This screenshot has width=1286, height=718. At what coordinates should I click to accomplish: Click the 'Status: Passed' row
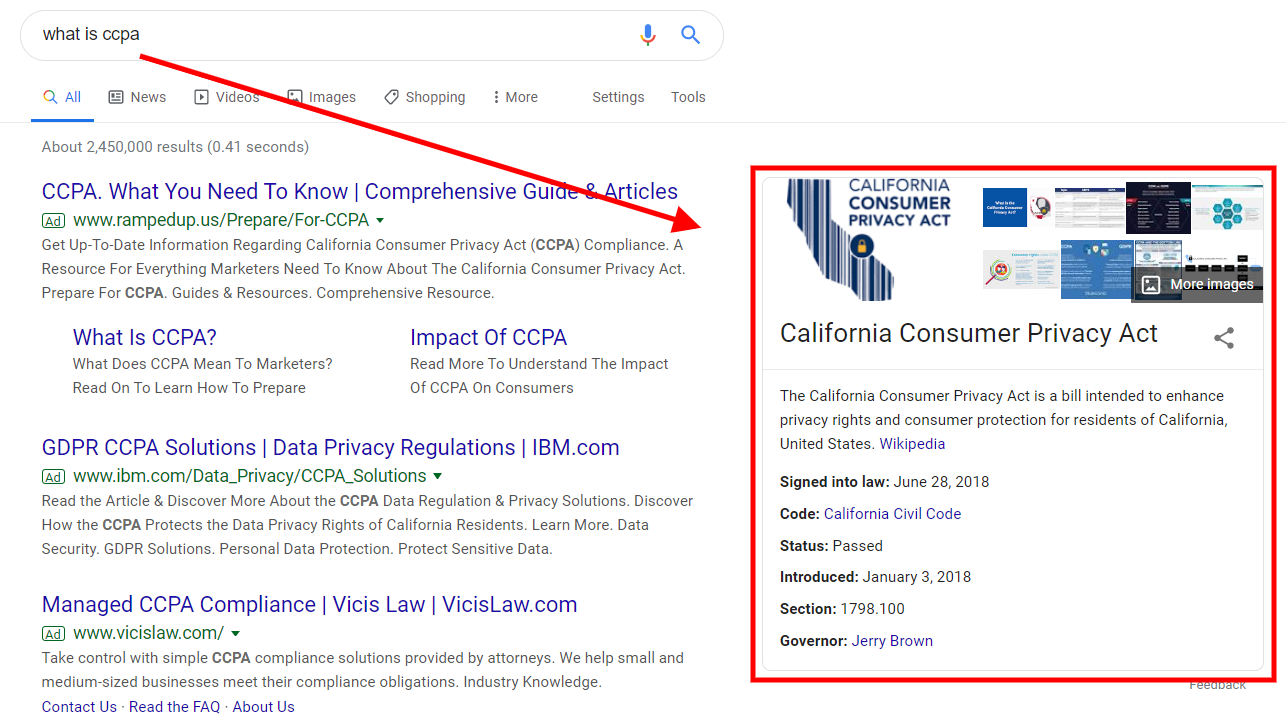[832, 546]
